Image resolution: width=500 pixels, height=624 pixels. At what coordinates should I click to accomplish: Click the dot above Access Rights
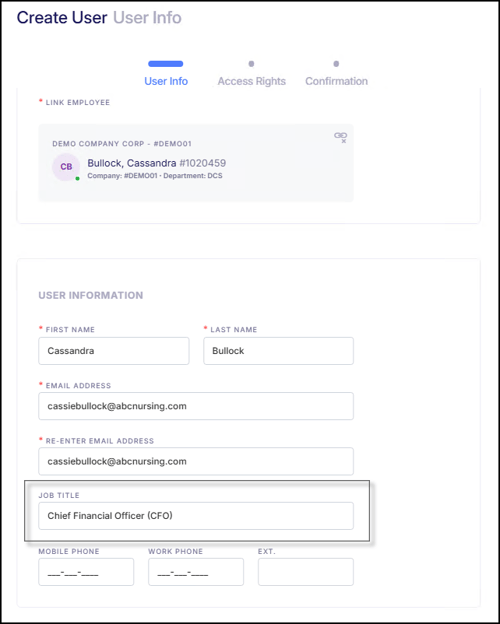[x=251, y=64]
